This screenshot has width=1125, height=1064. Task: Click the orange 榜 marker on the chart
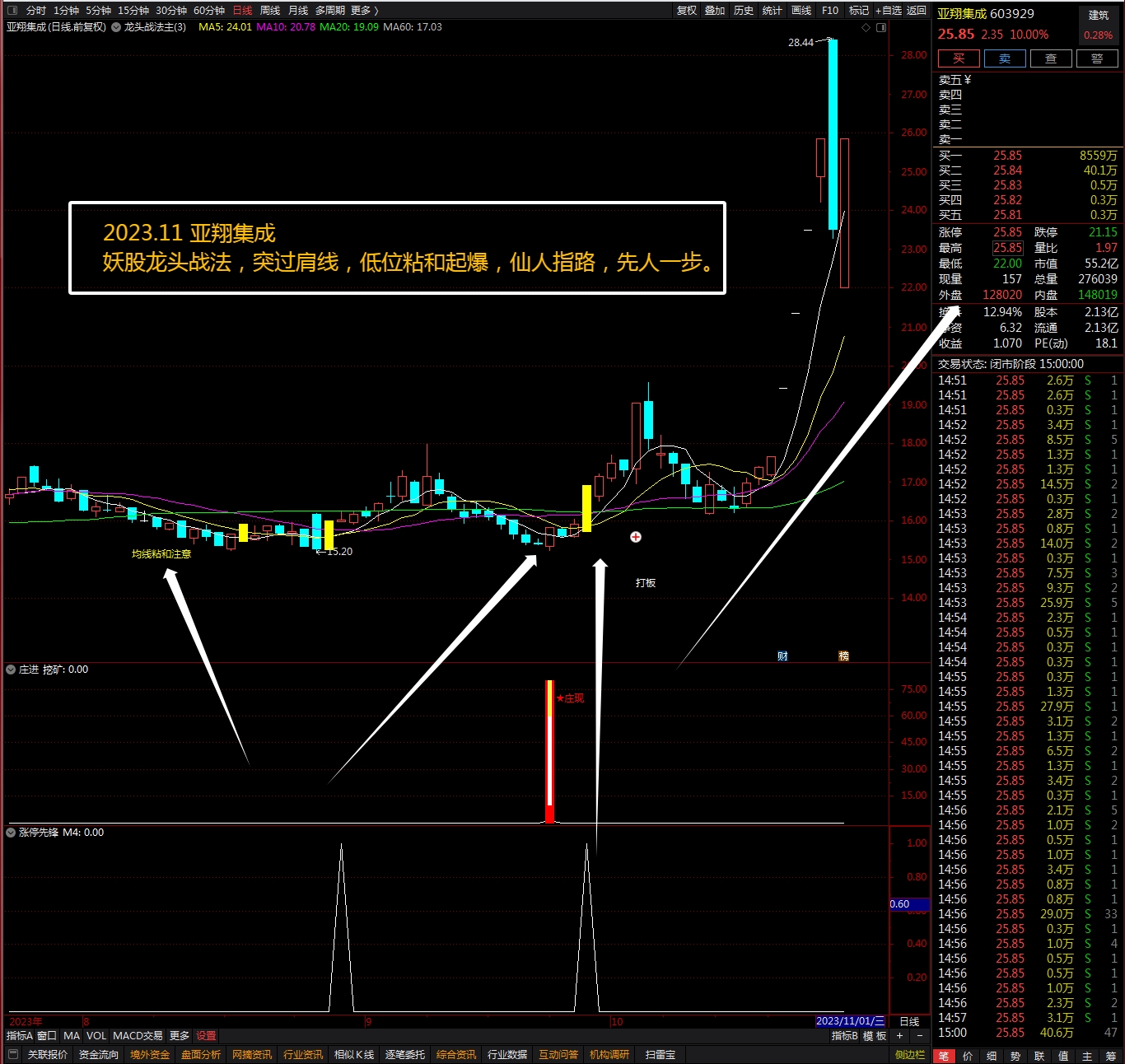tap(843, 656)
